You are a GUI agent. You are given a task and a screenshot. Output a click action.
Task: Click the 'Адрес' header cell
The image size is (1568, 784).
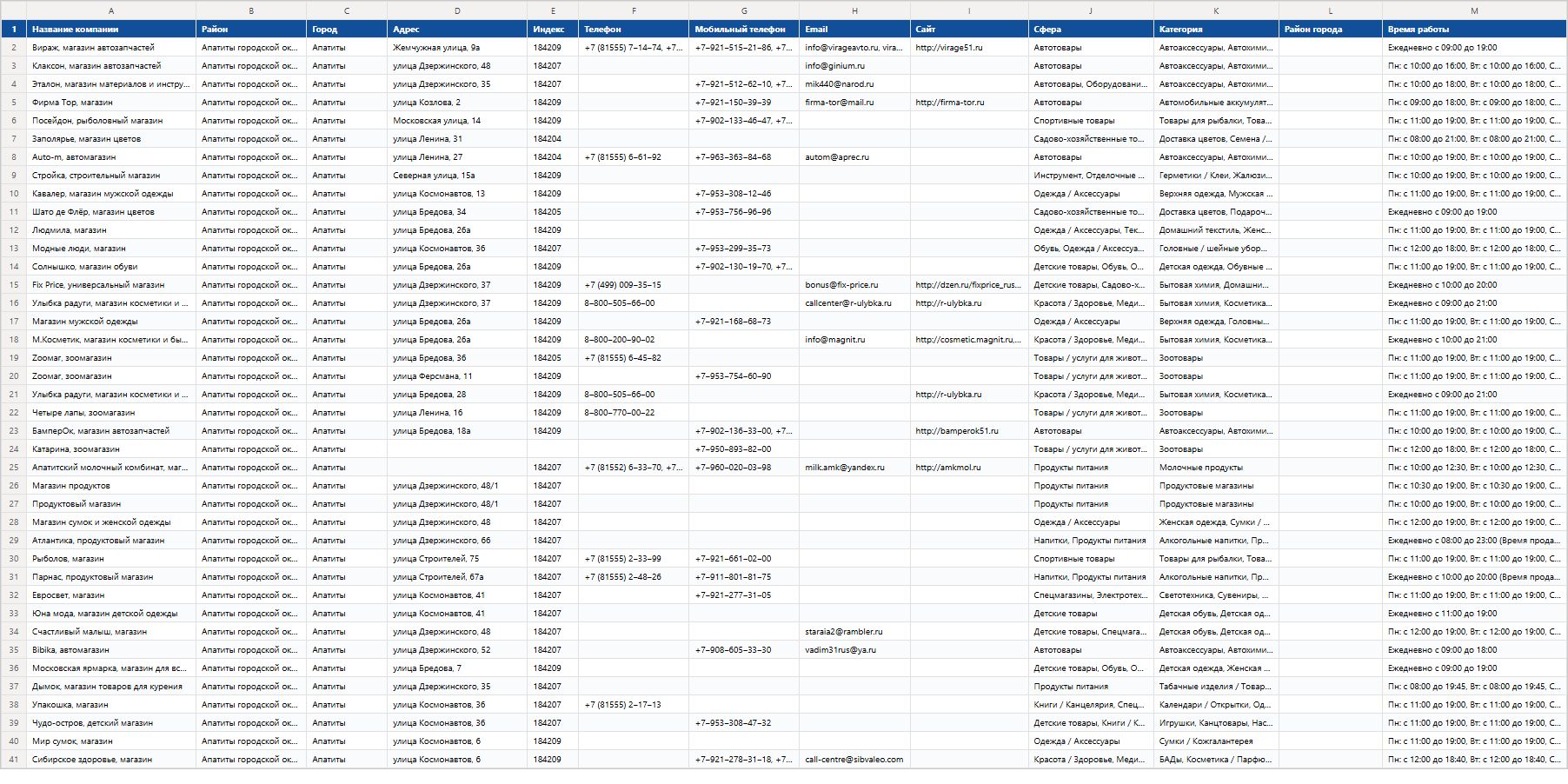tap(457, 30)
